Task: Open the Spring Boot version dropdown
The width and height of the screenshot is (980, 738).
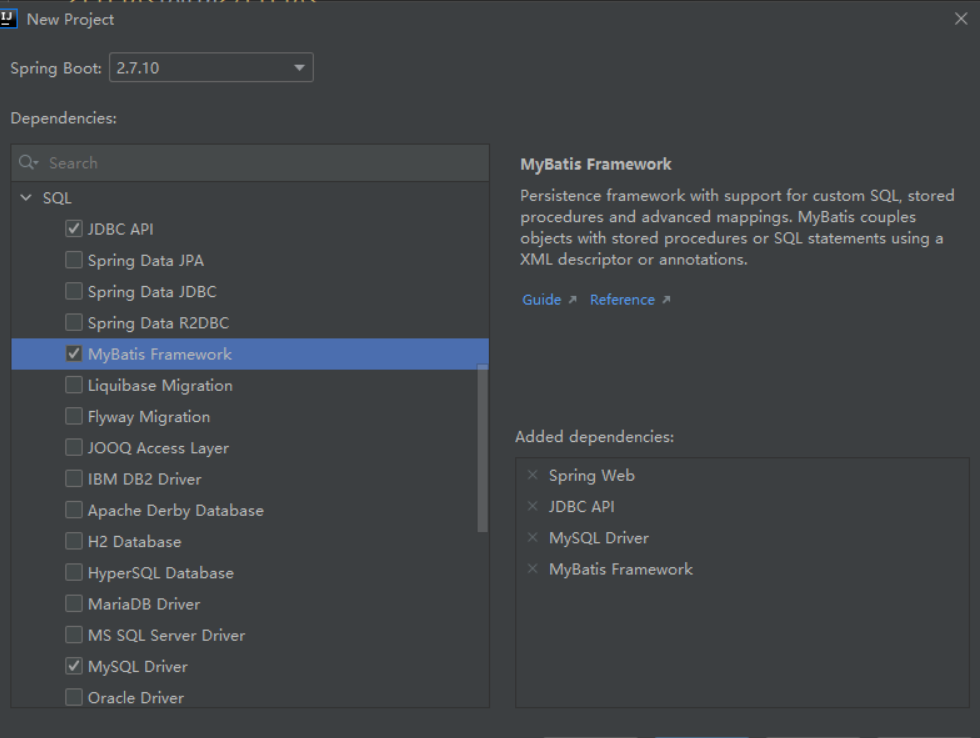Action: pos(299,68)
